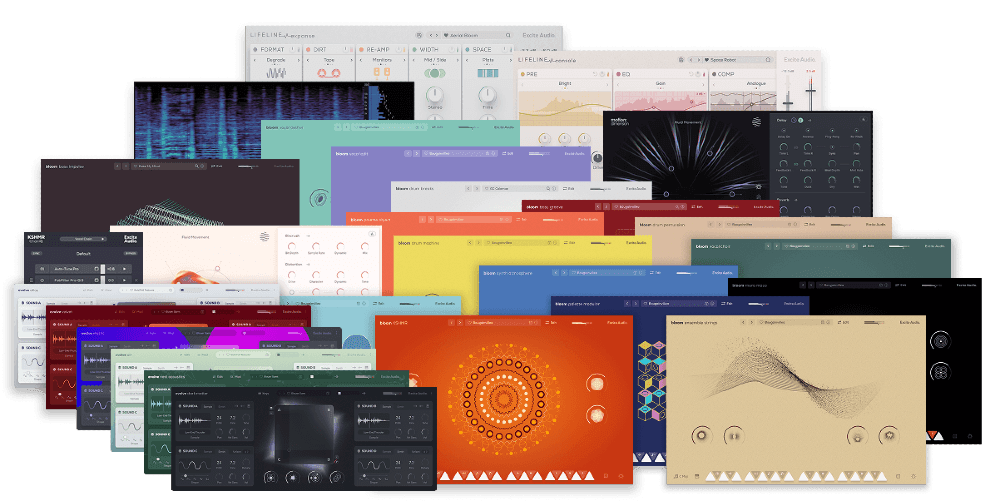The height and width of the screenshot is (501, 1000).
Task: Click Sound A waveform in dark Evolve window
Action: click(x=194, y=421)
